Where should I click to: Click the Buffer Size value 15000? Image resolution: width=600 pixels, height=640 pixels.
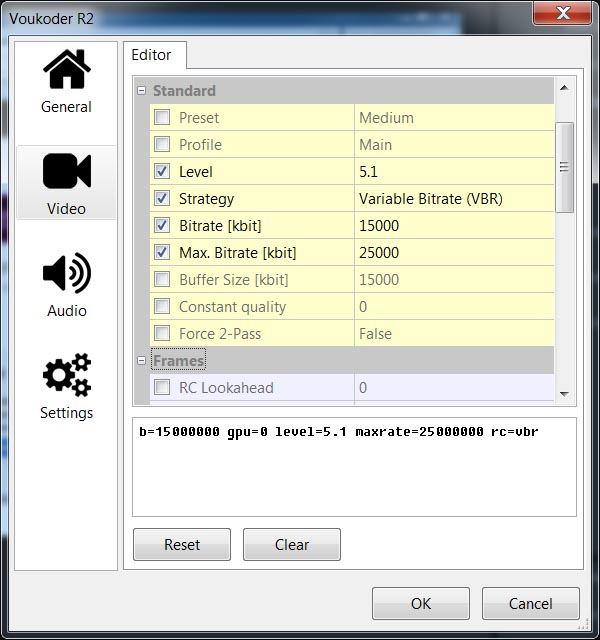pyautogui.click(x=454, y=280)
